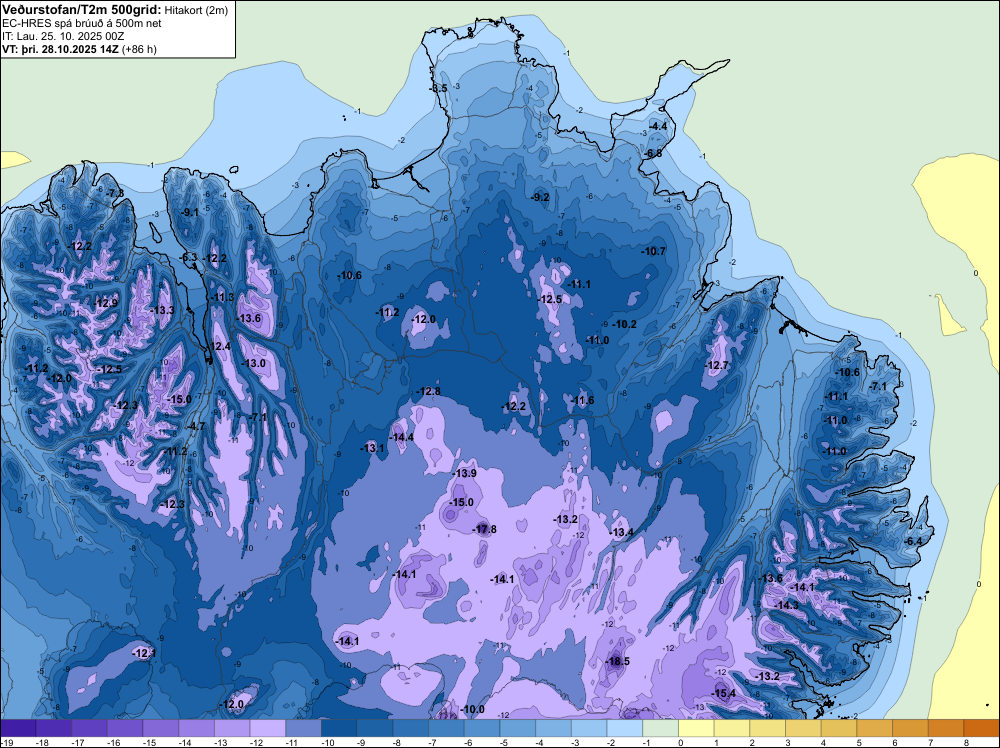Click the -12.9 temperature label
This screenshot has width=1000, height=748.
tap(105, 303)
